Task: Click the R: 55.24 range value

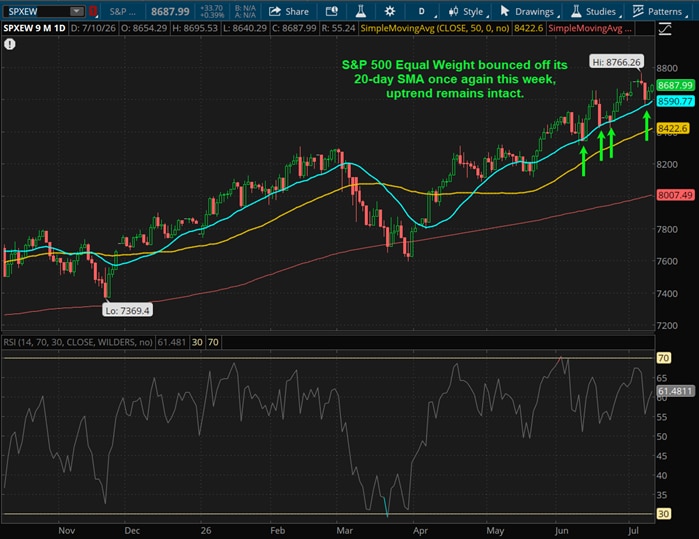Action: coord(338,29)
